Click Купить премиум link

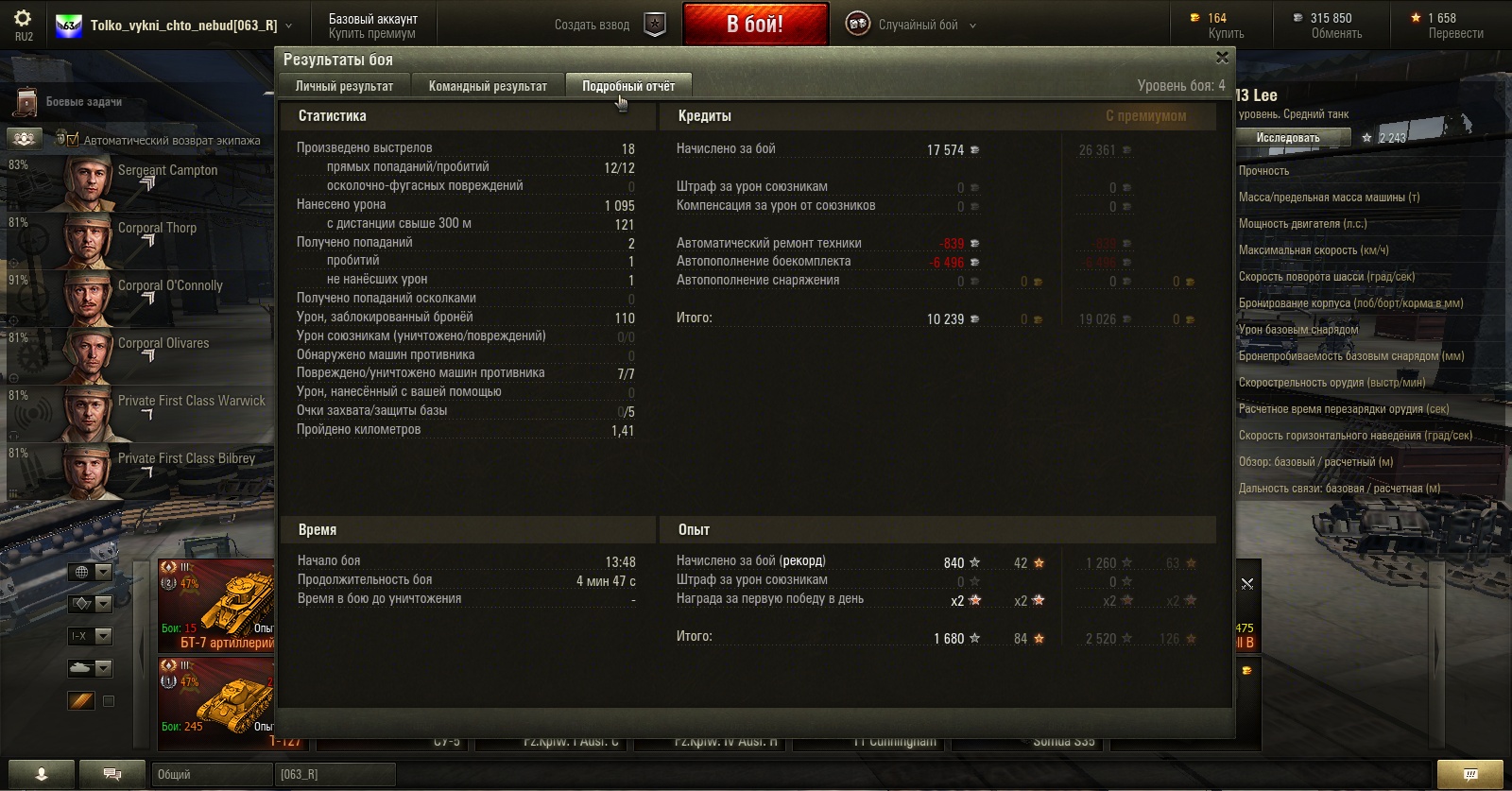click(x=372, y=33)
